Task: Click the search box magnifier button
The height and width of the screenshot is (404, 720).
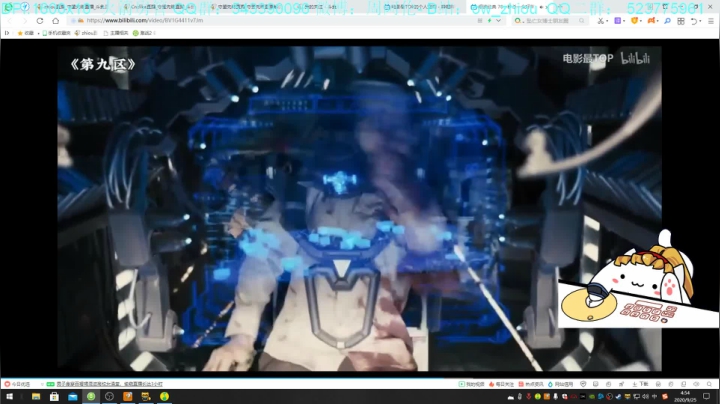Action: 582,21
